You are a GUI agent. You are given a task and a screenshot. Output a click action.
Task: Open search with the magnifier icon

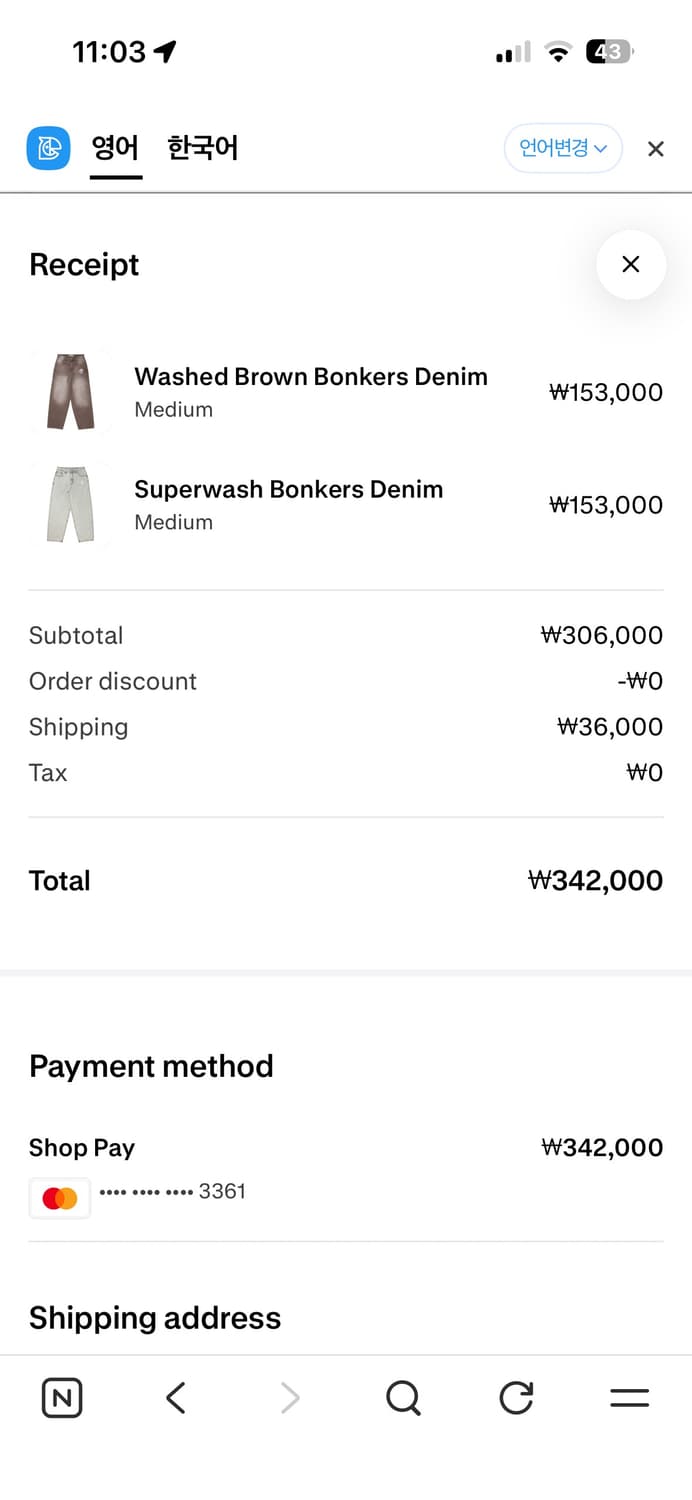[403, 1398]
